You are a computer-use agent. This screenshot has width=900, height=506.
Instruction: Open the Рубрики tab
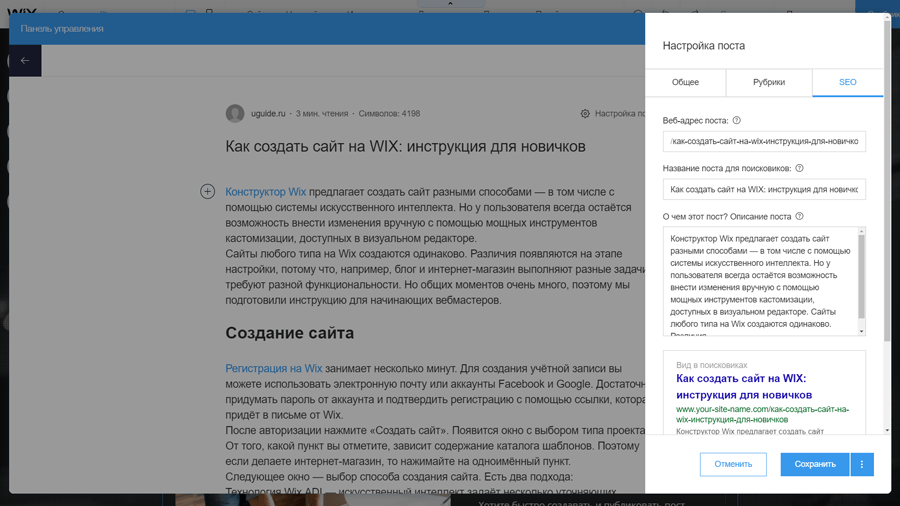(x=769, y=82)
